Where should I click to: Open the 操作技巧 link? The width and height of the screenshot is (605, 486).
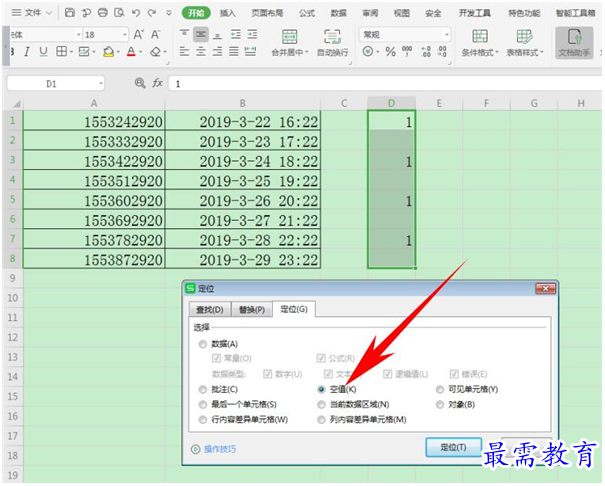220,449
